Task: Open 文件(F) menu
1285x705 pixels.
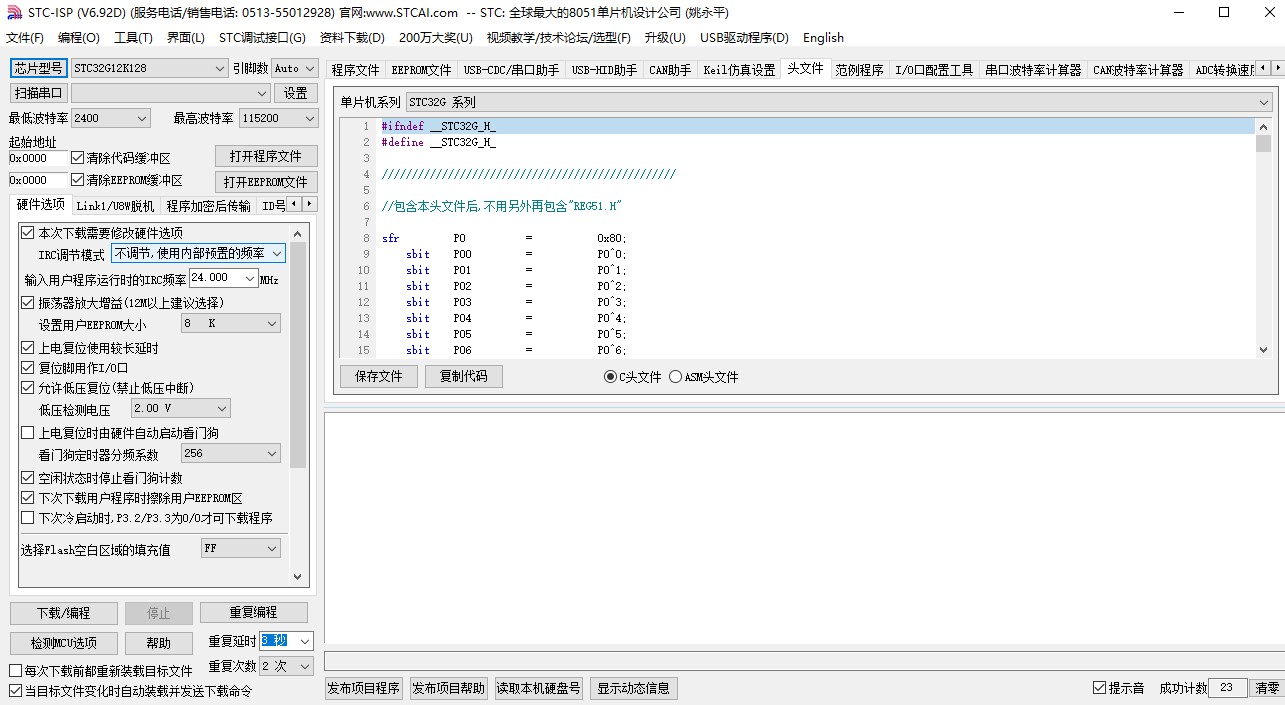Action: 25,38
